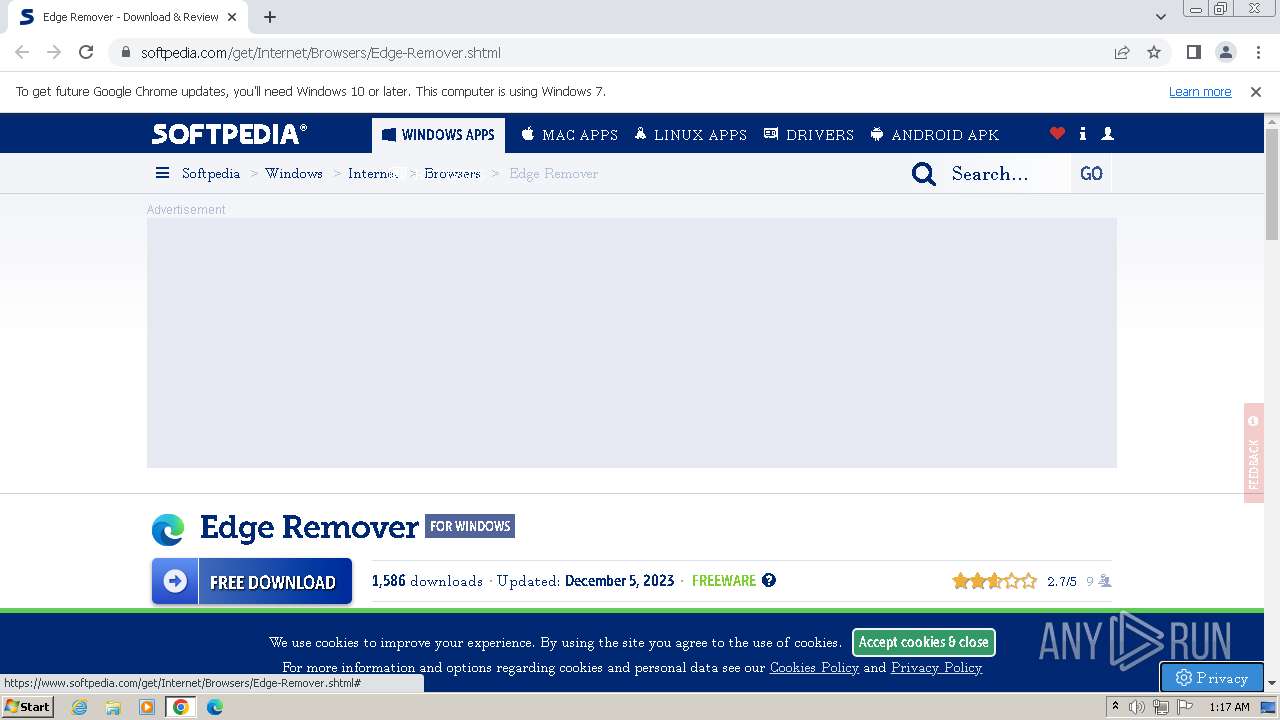The image size is (1280, 720).
Task: Click the FREEWARE license label
Action: coord(724,581)
